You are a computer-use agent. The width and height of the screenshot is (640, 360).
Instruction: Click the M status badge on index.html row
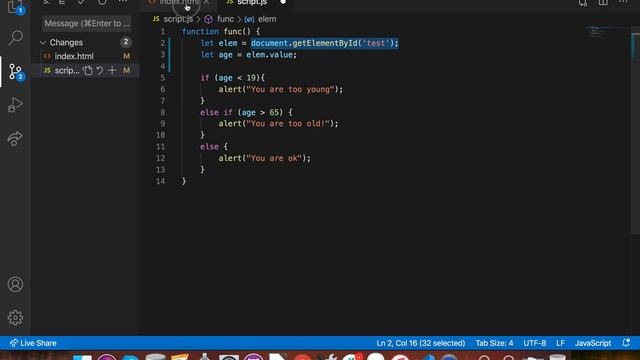127,56
